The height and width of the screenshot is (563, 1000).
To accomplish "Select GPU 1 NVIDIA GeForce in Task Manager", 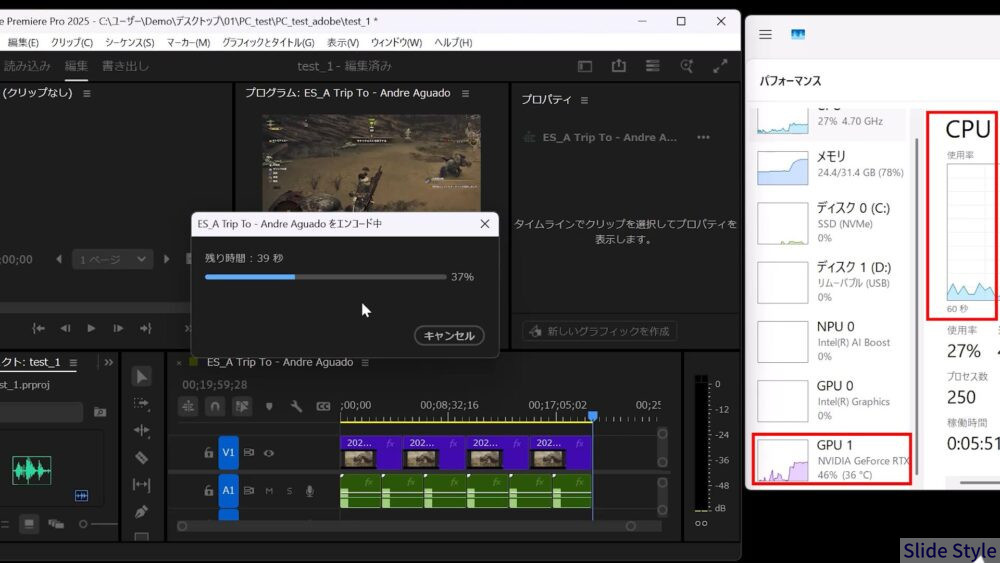I will coord(832,460).
